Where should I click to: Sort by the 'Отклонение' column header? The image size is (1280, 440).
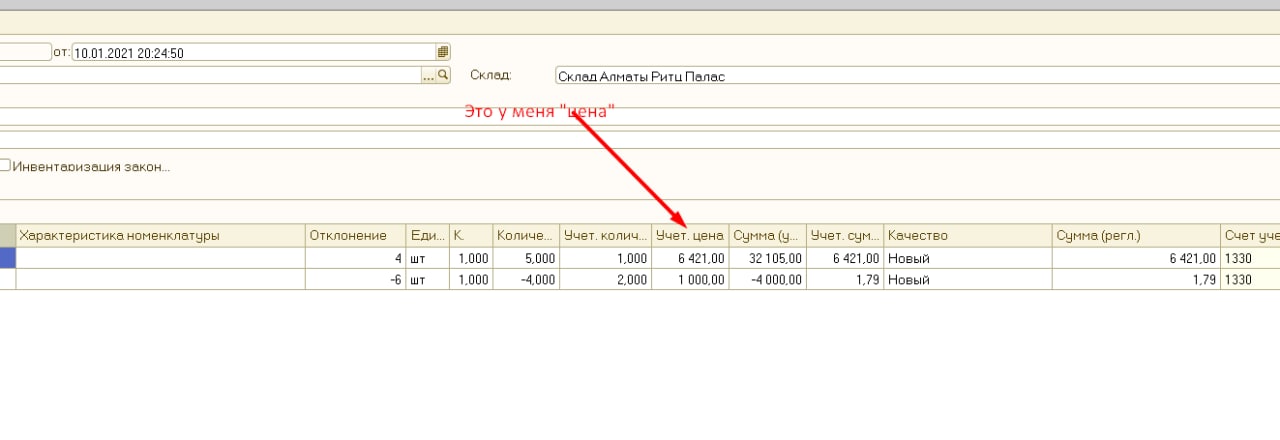coord(348,236)
